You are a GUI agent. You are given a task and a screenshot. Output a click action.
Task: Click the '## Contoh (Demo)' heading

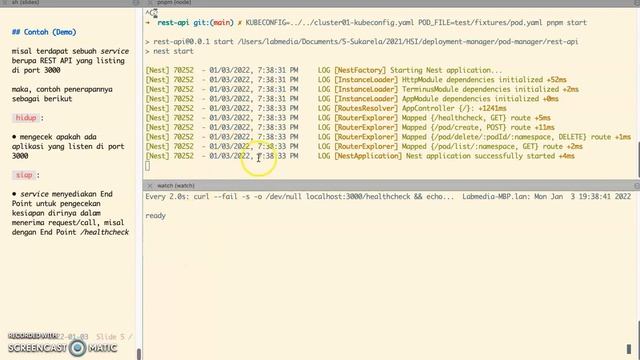pyautogui.click(x=44, y=32)
